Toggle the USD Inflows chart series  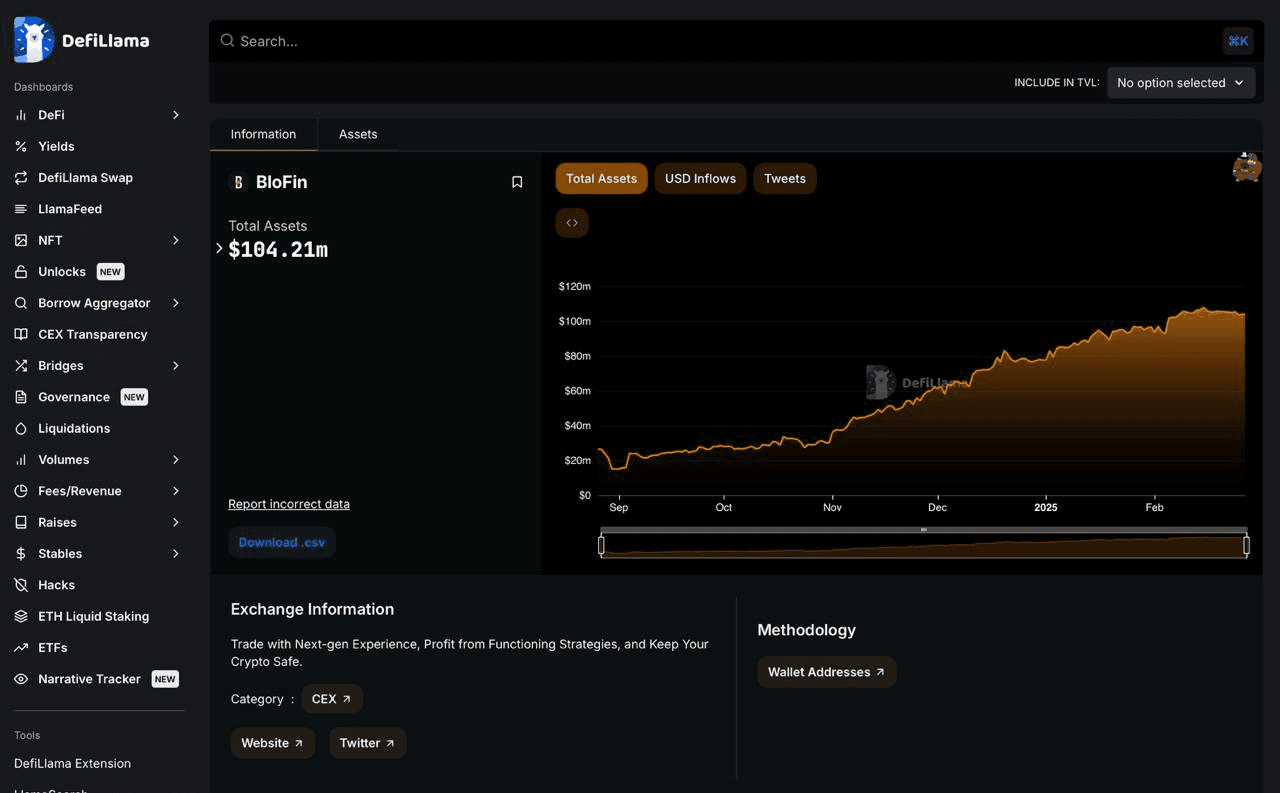point(700,179)
